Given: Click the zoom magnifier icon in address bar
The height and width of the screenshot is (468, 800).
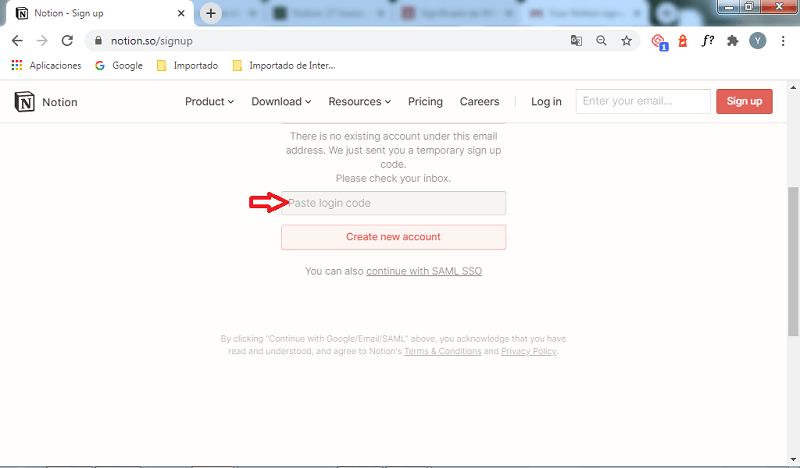Looking at the screenshot, I should coord(602,41).
